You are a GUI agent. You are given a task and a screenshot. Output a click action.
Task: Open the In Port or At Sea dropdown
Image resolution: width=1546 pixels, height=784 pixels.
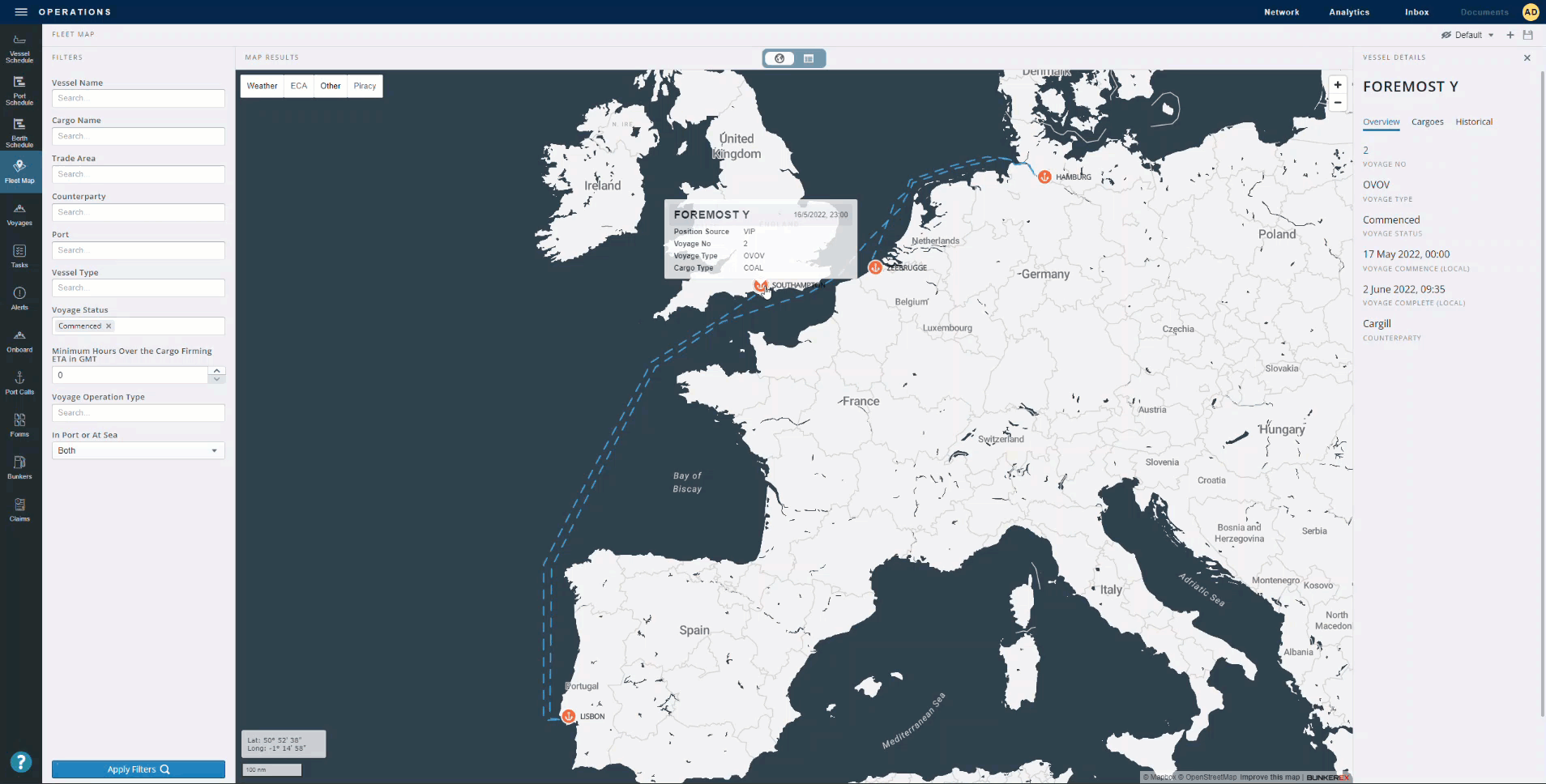pos(137,450)
